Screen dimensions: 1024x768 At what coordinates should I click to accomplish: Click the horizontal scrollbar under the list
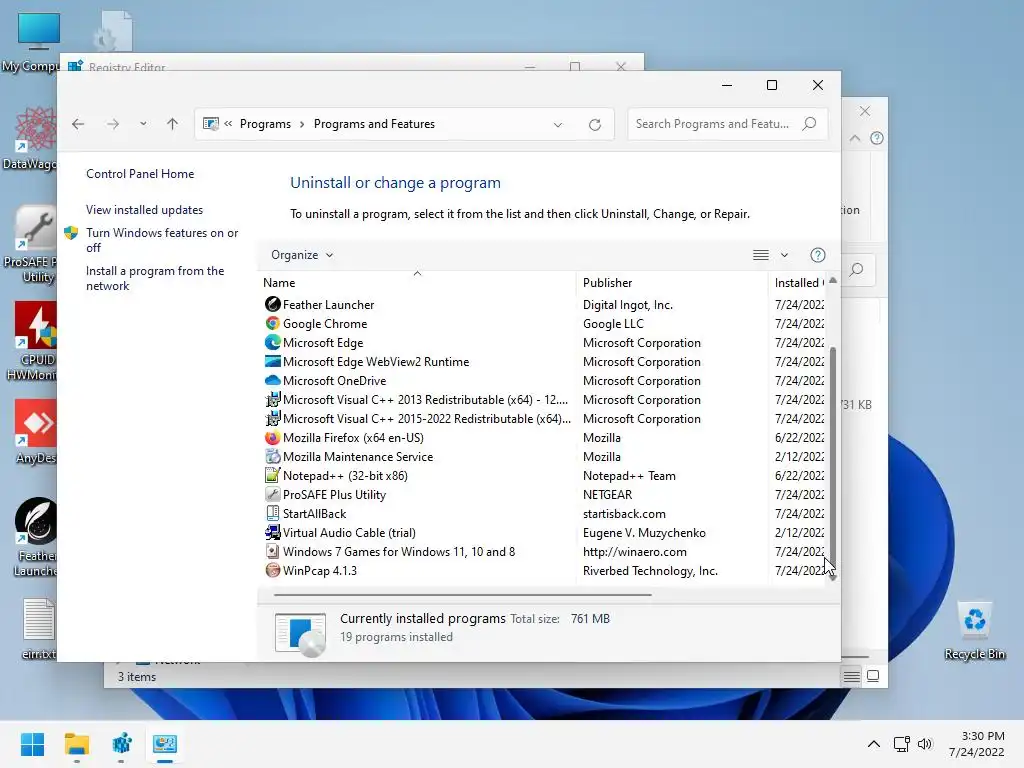coord(462,595)
